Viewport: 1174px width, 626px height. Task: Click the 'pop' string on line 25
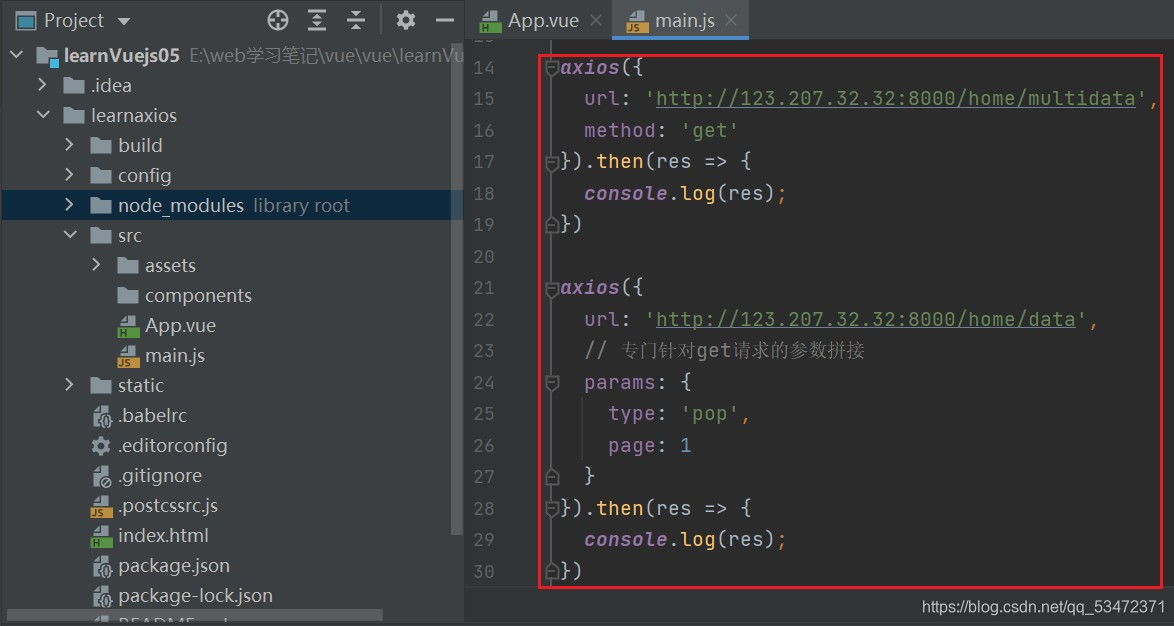709,413
